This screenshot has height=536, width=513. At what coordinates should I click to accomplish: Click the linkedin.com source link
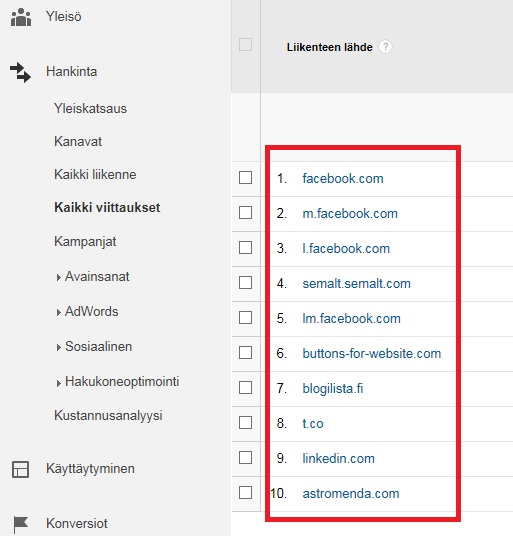(x=338, y=458)
